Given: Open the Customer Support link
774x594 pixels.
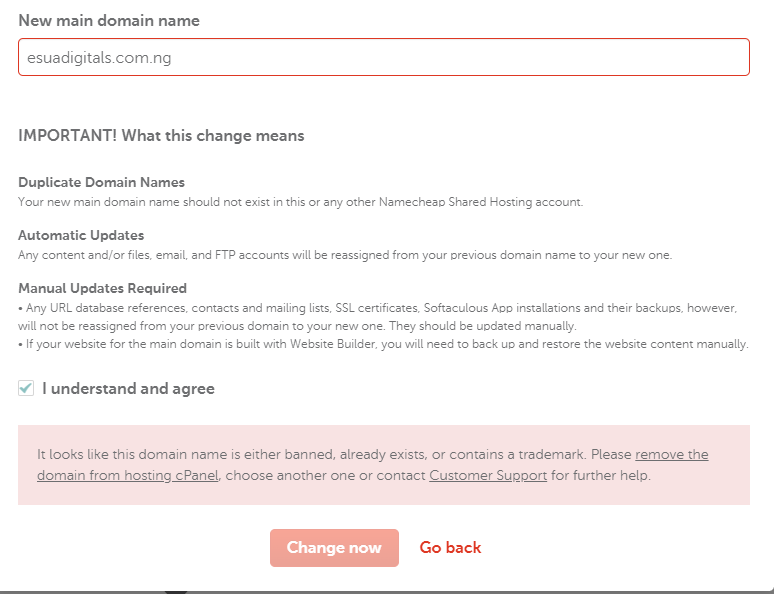Looking at the screenshot, I should 488,475.
